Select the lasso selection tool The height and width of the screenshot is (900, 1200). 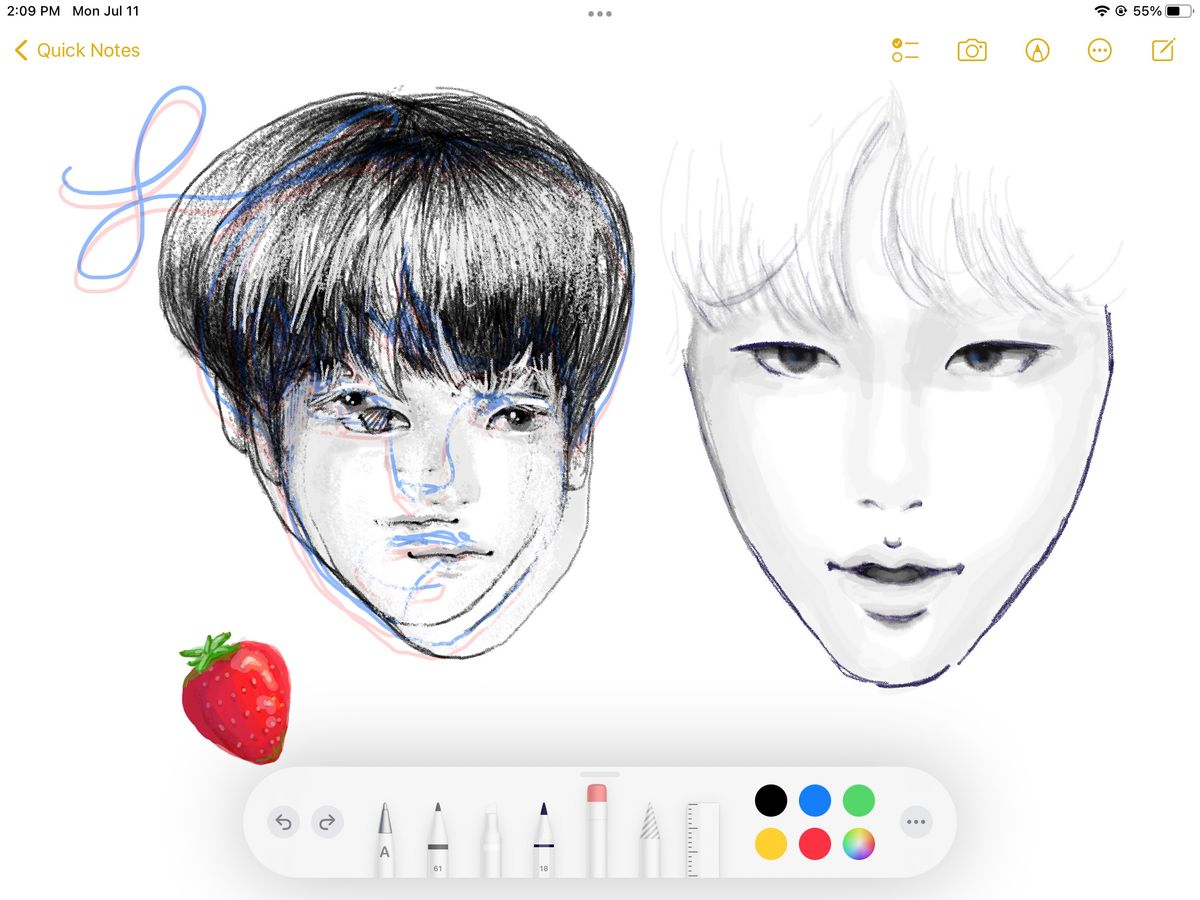[x=650, y=840]
